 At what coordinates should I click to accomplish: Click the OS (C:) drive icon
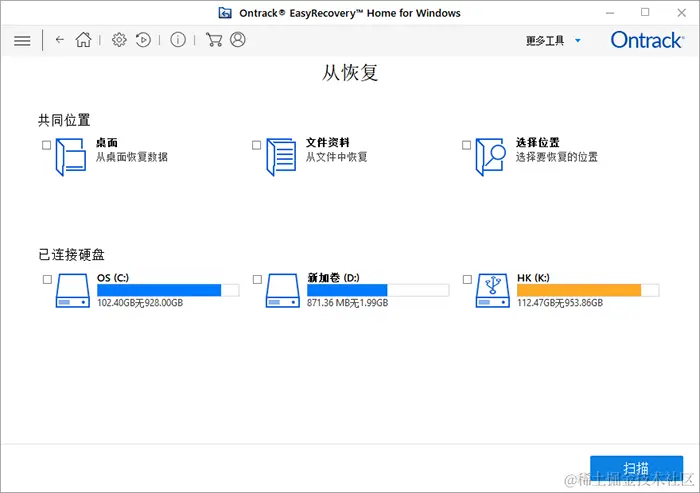[x=73, y=291]
